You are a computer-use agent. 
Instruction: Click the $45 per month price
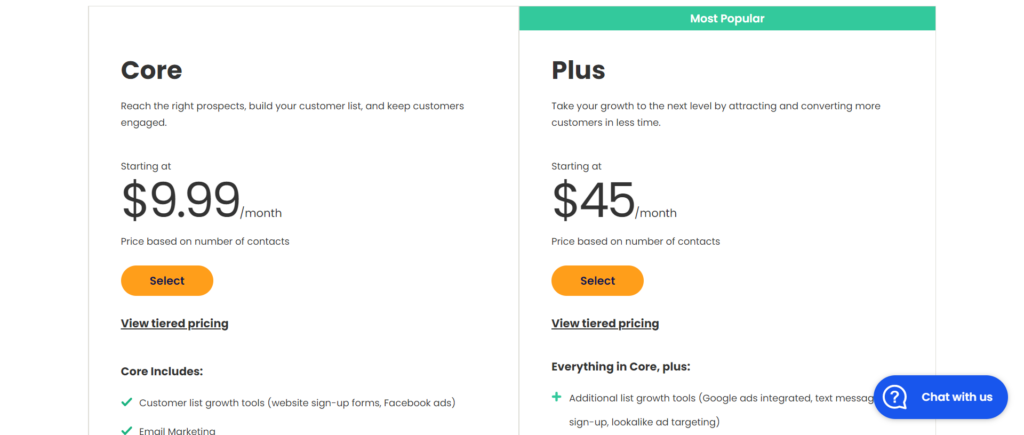click(614, 201)
